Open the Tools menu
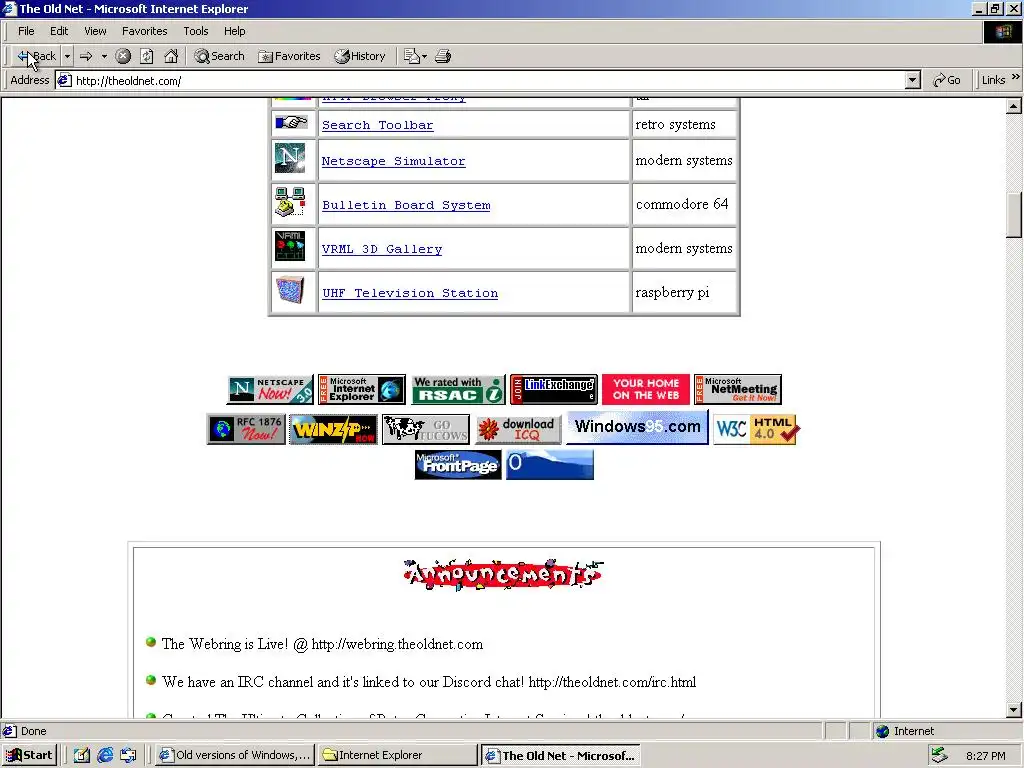This screenshot has width=1024, height=768. tap(195, 31)
